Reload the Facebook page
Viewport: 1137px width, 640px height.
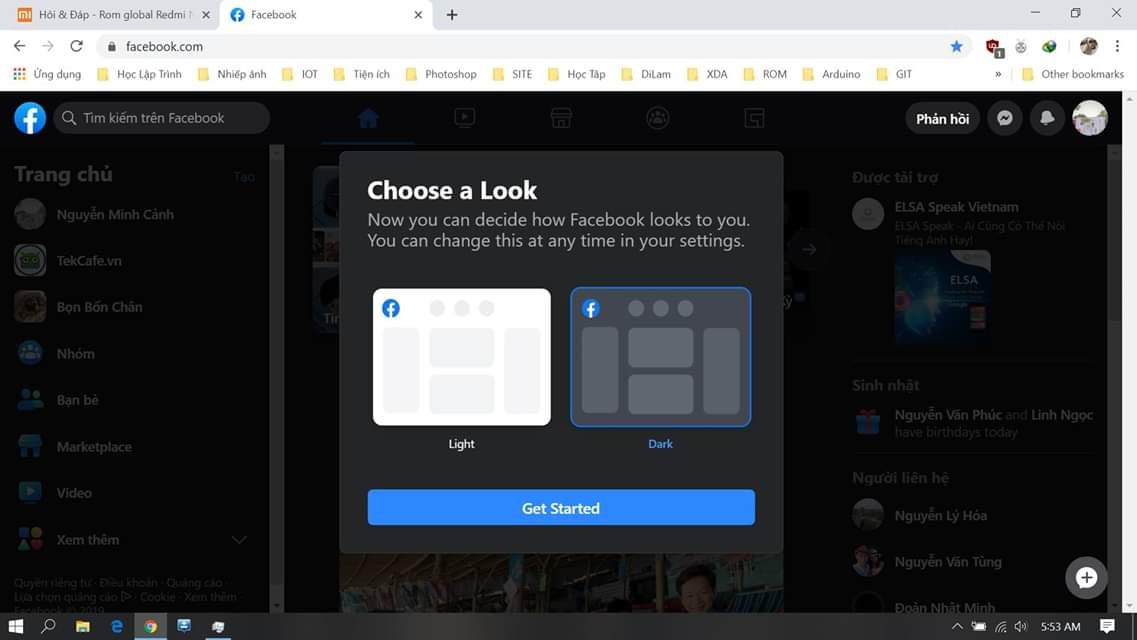[x=76, y=46]
